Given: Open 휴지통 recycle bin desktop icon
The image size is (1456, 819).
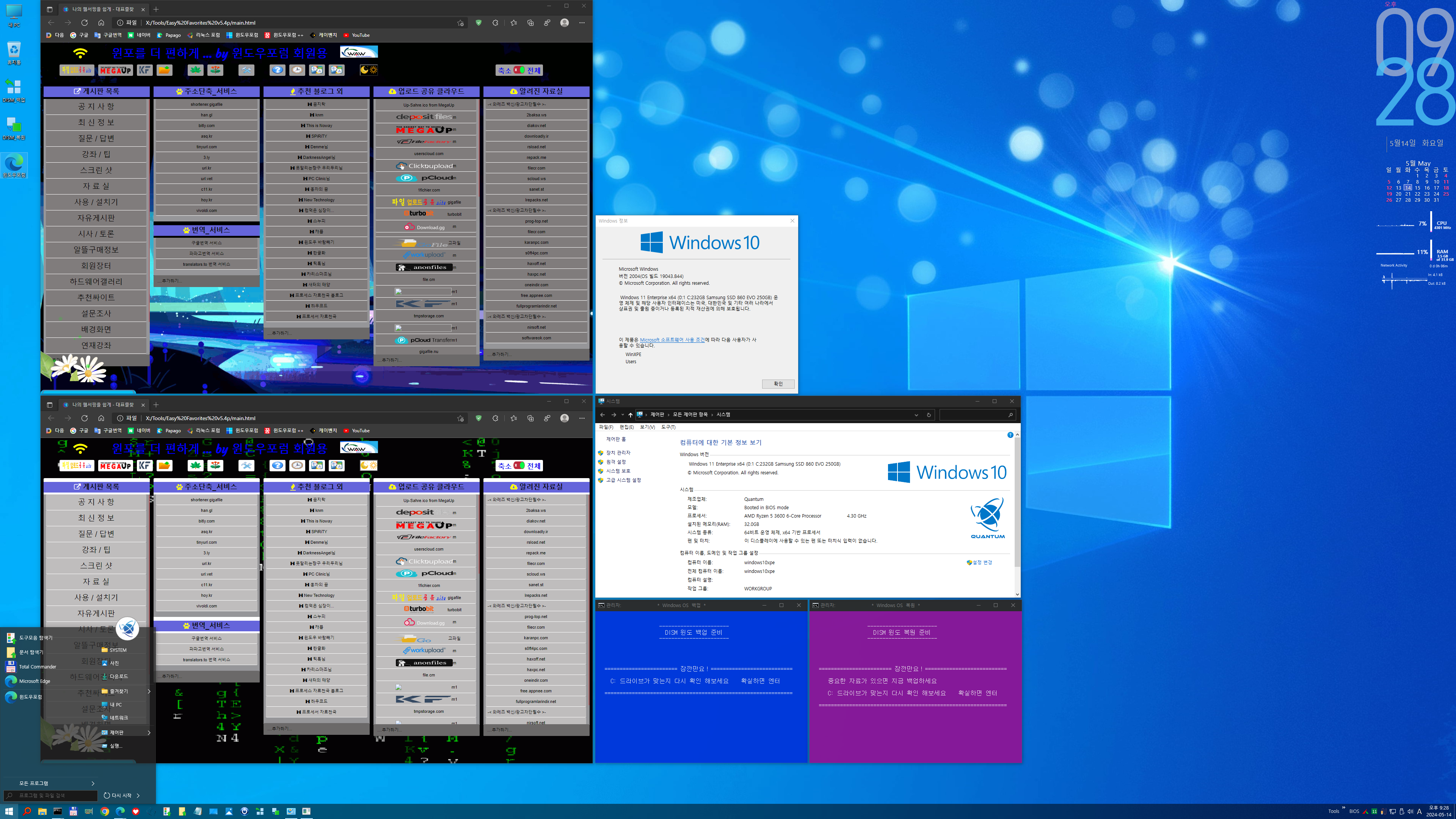Looking at the screenshot, I should 14,53.
